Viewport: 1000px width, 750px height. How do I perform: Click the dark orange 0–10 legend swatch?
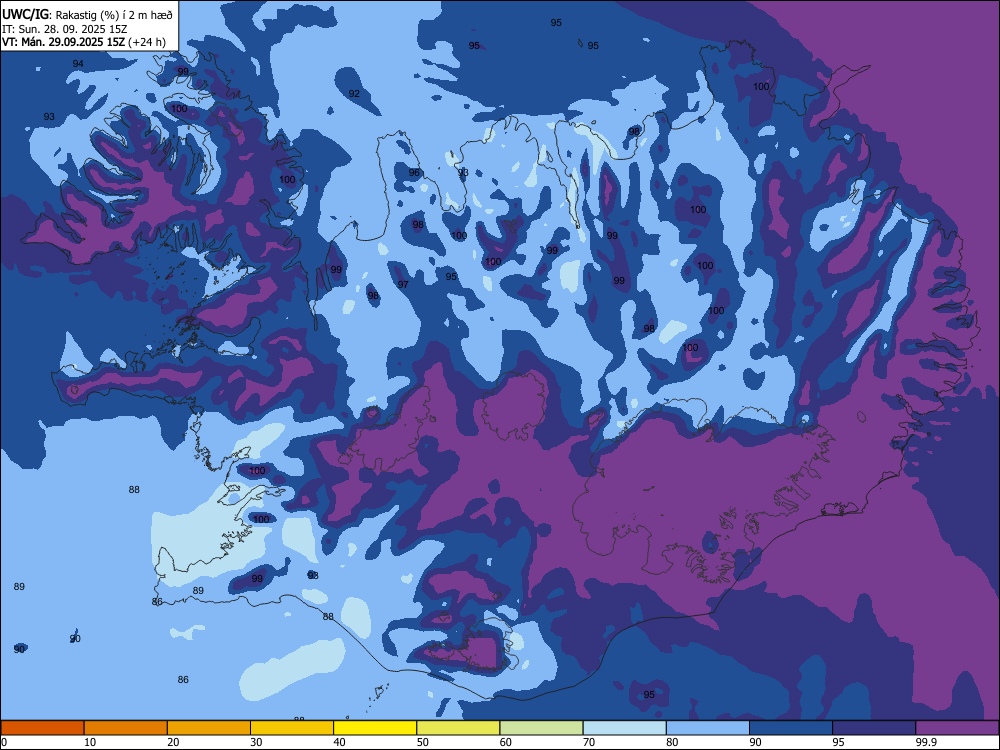42,728
